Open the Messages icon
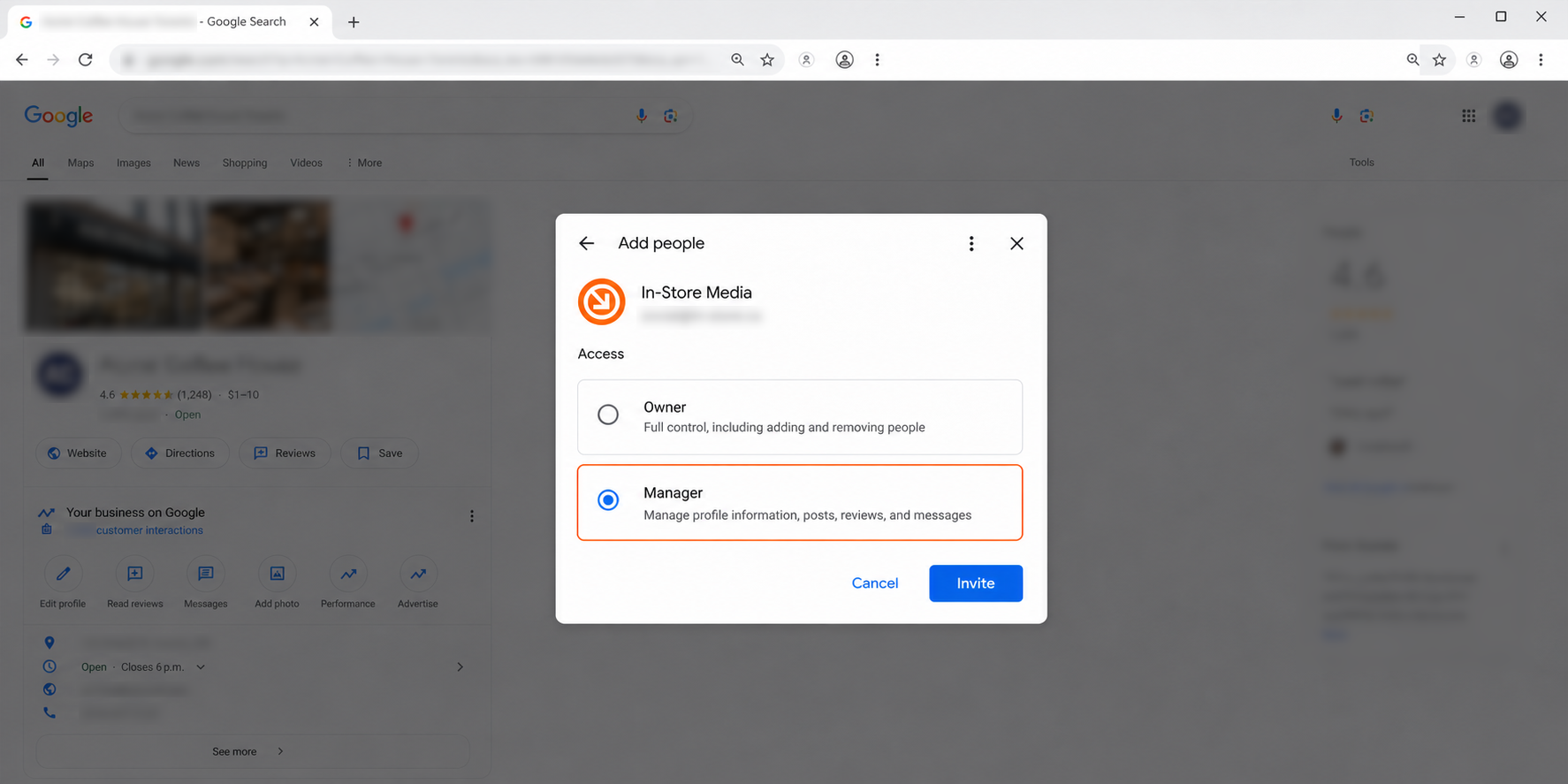 (206, 574)
